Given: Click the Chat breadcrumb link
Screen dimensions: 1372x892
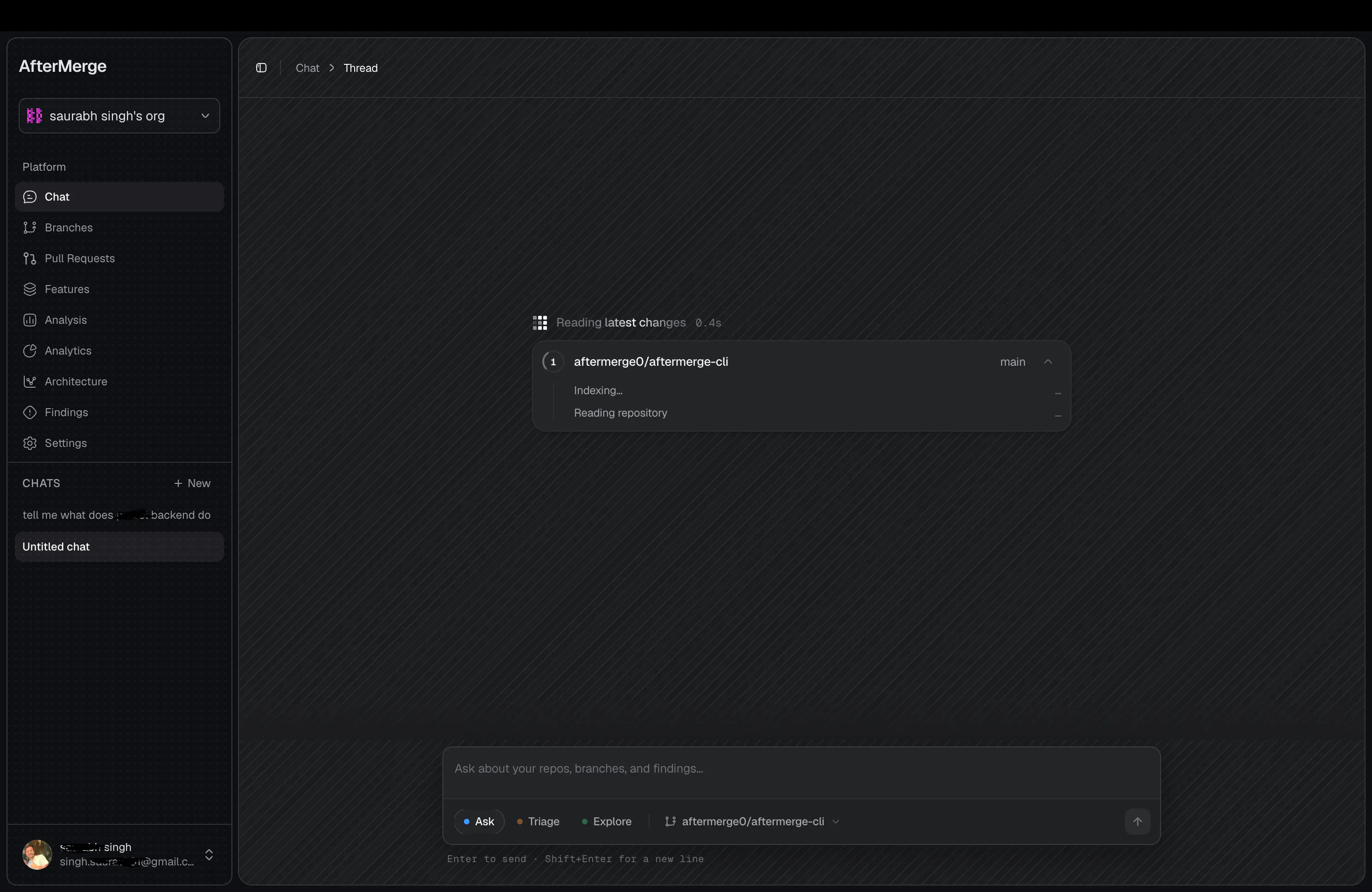Looking at the screenshot, I should click(x=307, y=68).
